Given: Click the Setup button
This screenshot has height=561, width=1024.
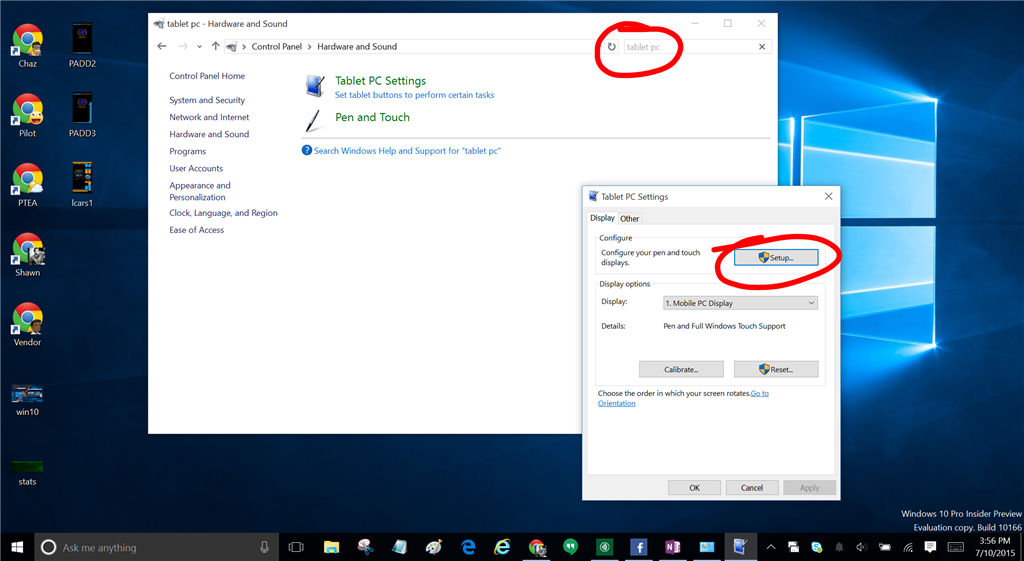Looking at the screenshot, I should point(776,257).
